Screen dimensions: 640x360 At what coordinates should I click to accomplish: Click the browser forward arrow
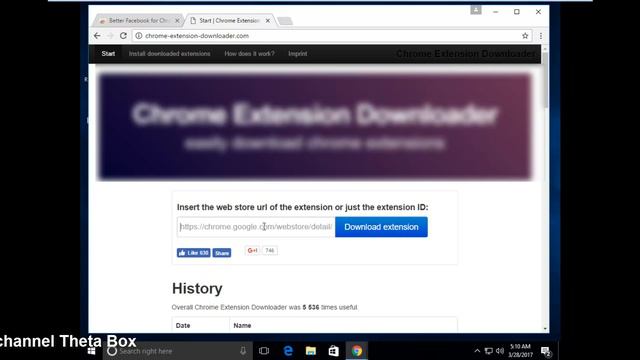pos(110,36)
